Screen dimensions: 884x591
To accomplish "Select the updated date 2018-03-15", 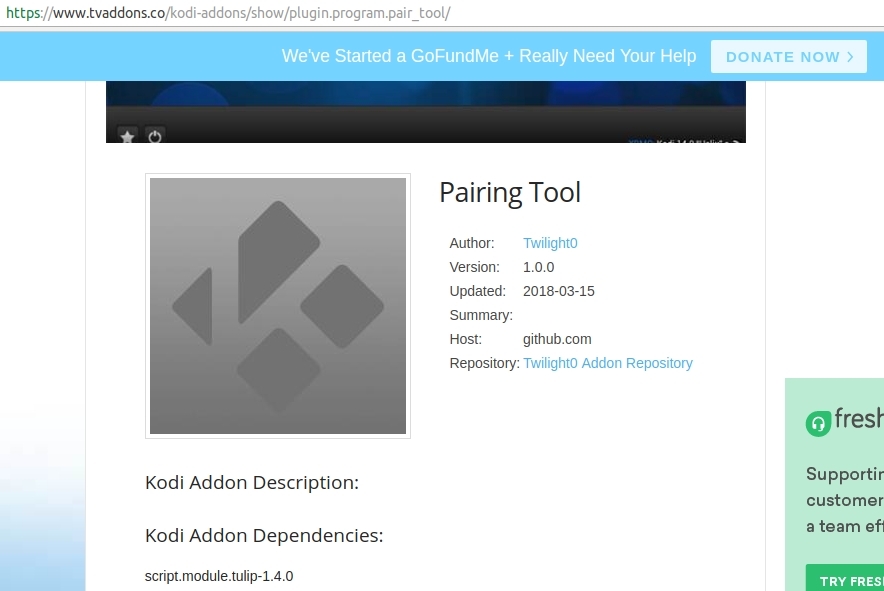I will tap(559, 291).
